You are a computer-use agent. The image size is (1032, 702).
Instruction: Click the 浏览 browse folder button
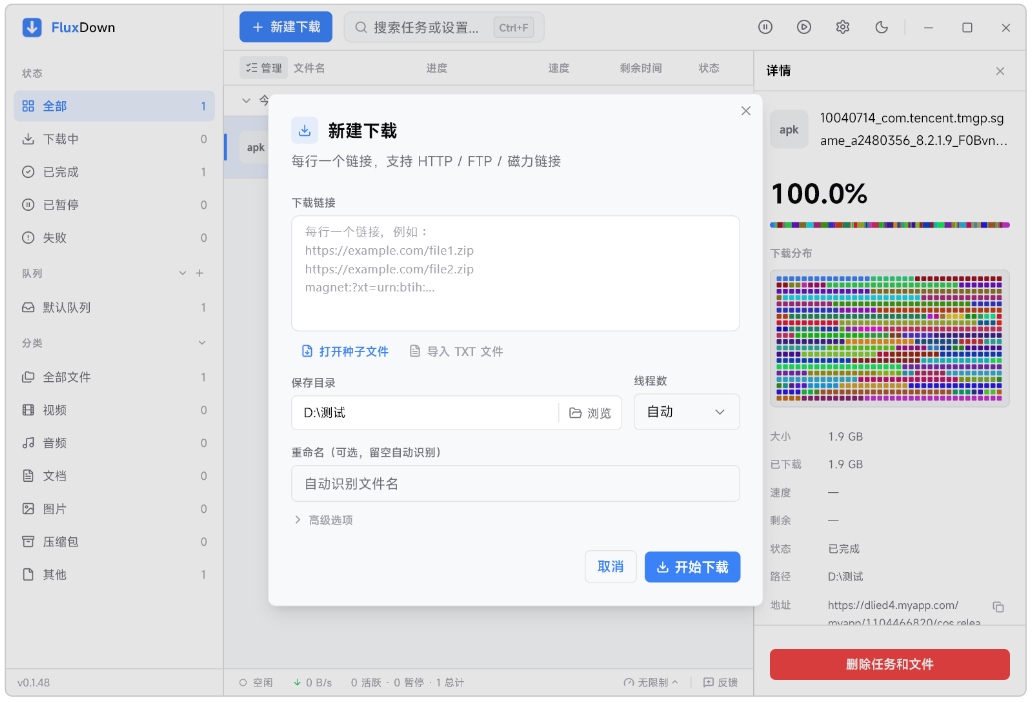(590, 413)
